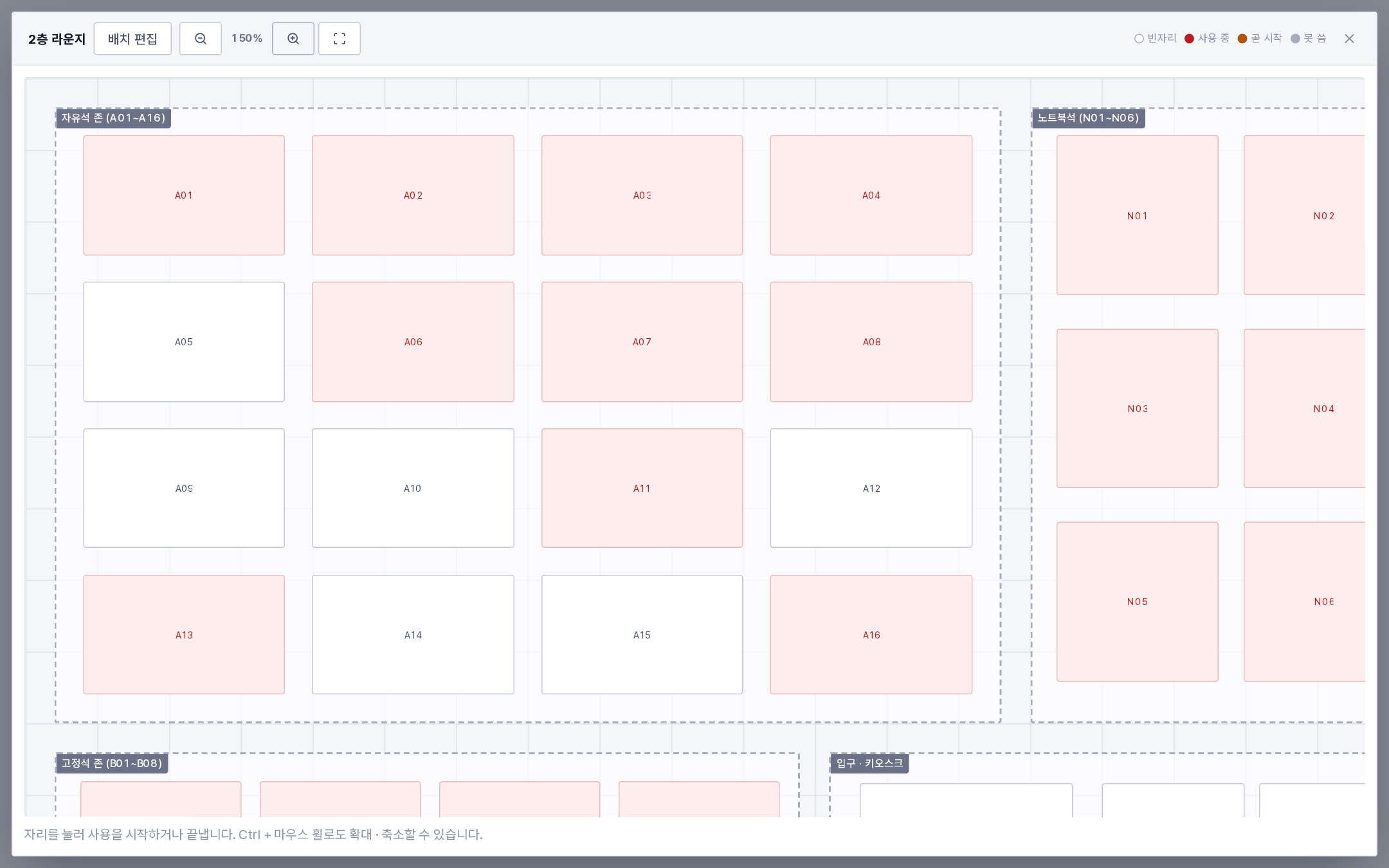Select seat A01
The width and height of the screenshot is (1389, 868).
coord(184,195)
